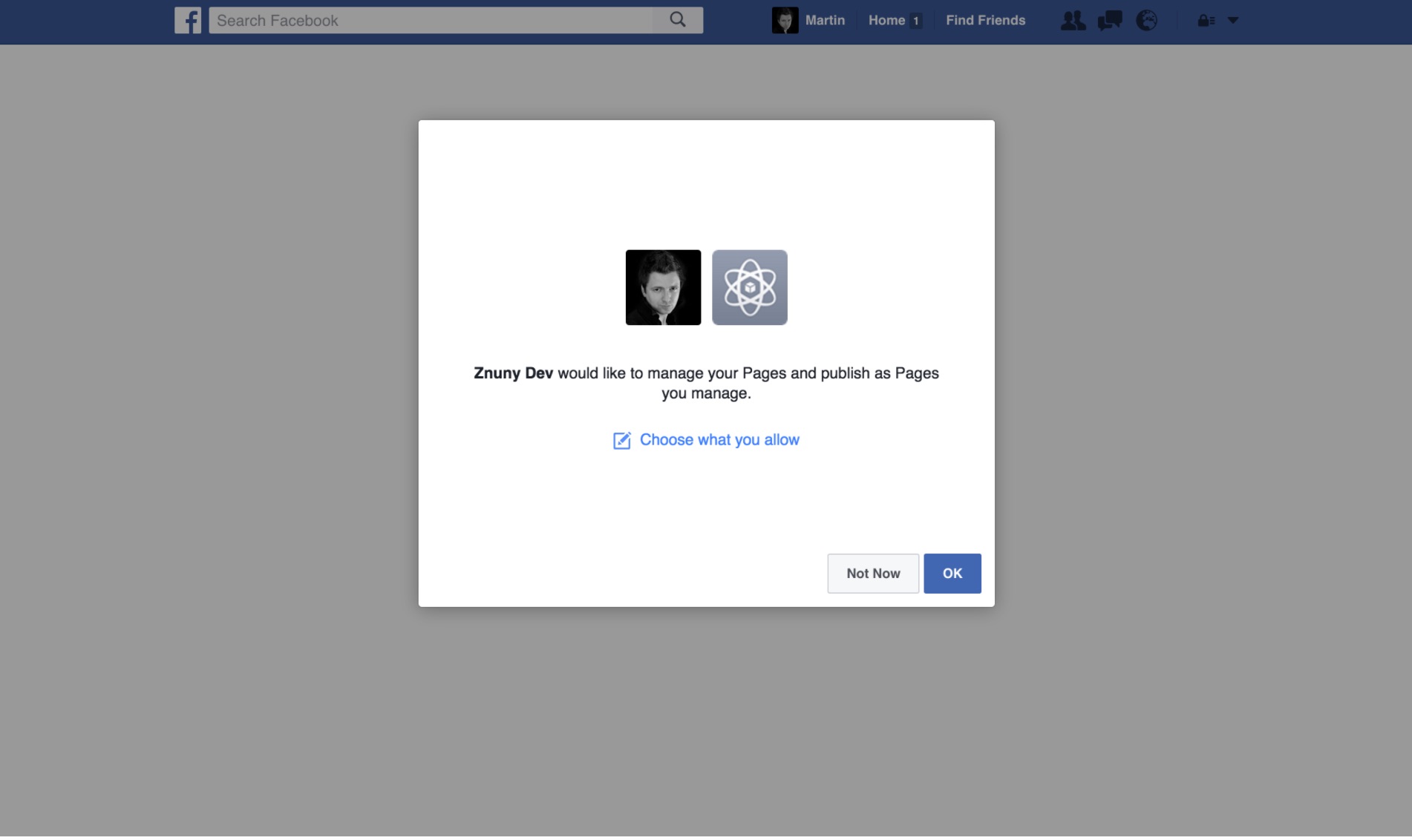This screenshot has width=1412, height=840.
Task: Open the Messages icon
Action: [1110, 21]
